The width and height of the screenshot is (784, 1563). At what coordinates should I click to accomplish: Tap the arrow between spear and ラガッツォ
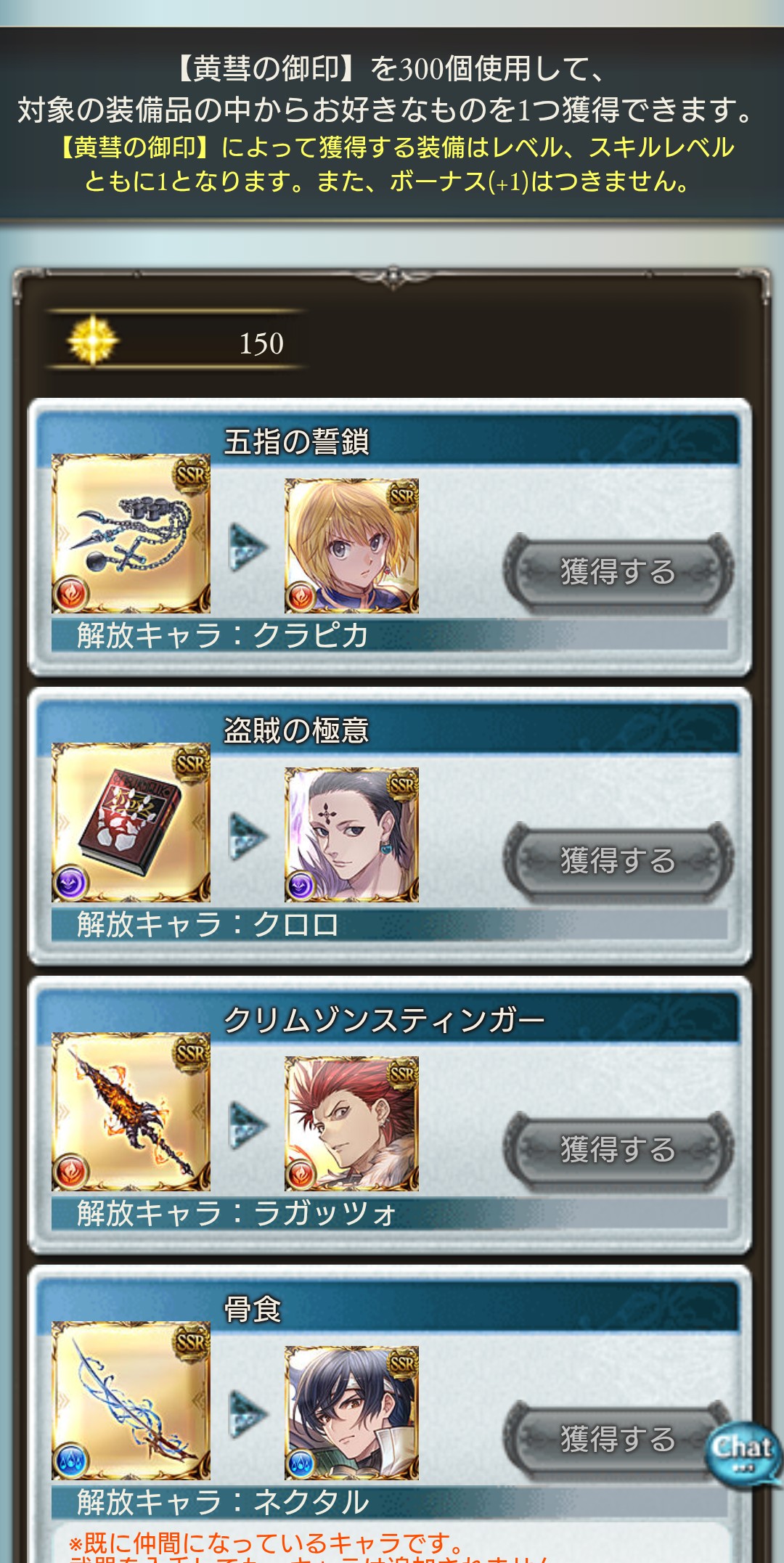(248, 1125)
